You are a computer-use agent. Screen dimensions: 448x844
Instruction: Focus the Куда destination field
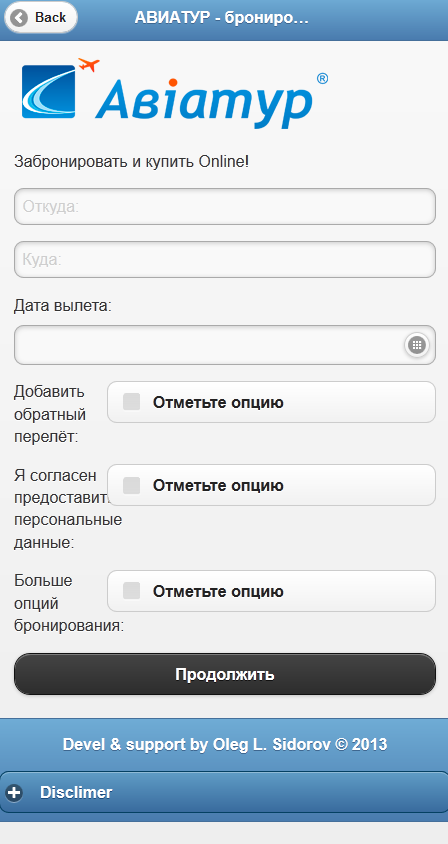[225, 259]
